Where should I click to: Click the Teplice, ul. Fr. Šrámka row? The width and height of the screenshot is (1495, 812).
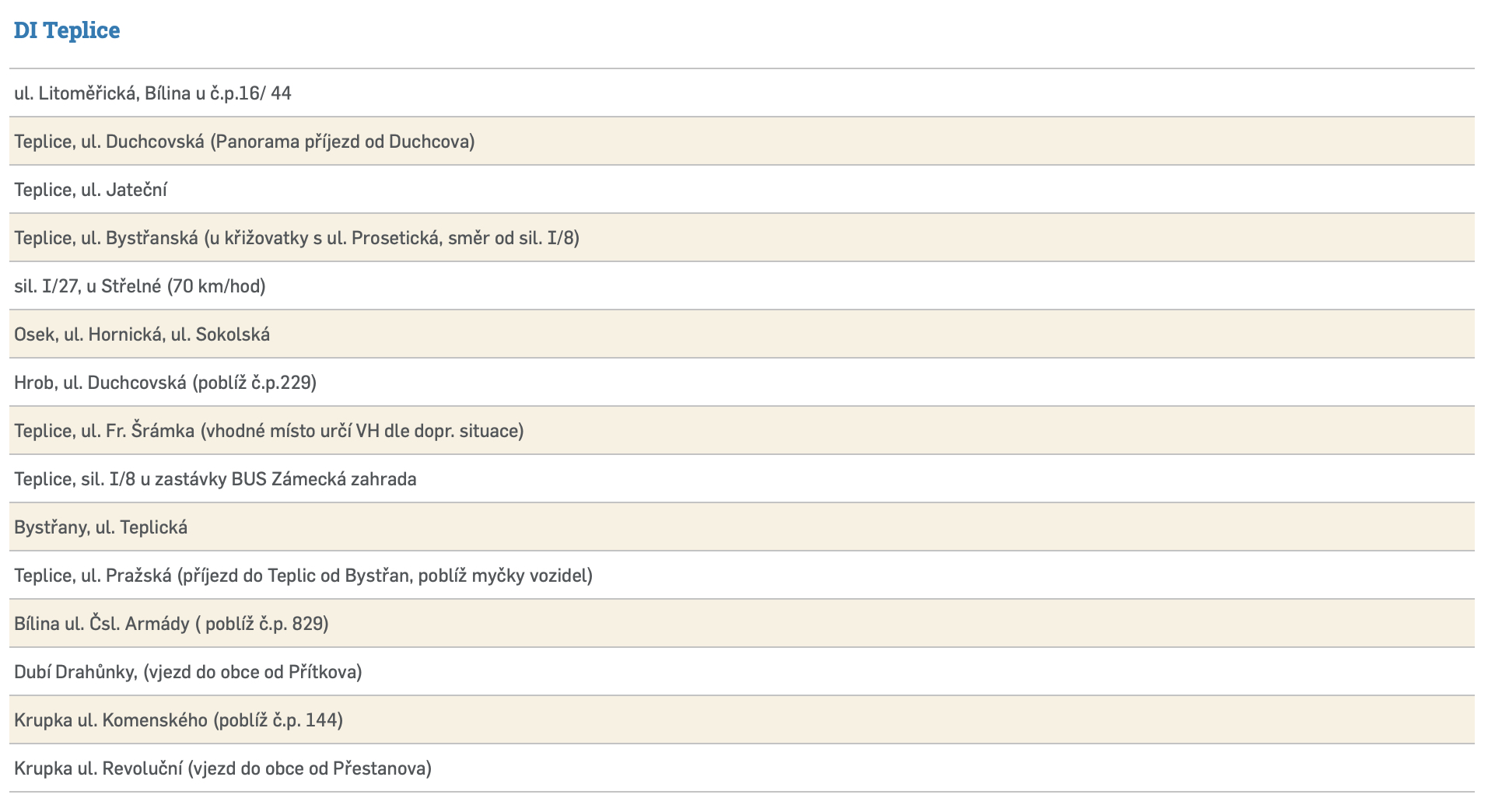click(268, 431)
